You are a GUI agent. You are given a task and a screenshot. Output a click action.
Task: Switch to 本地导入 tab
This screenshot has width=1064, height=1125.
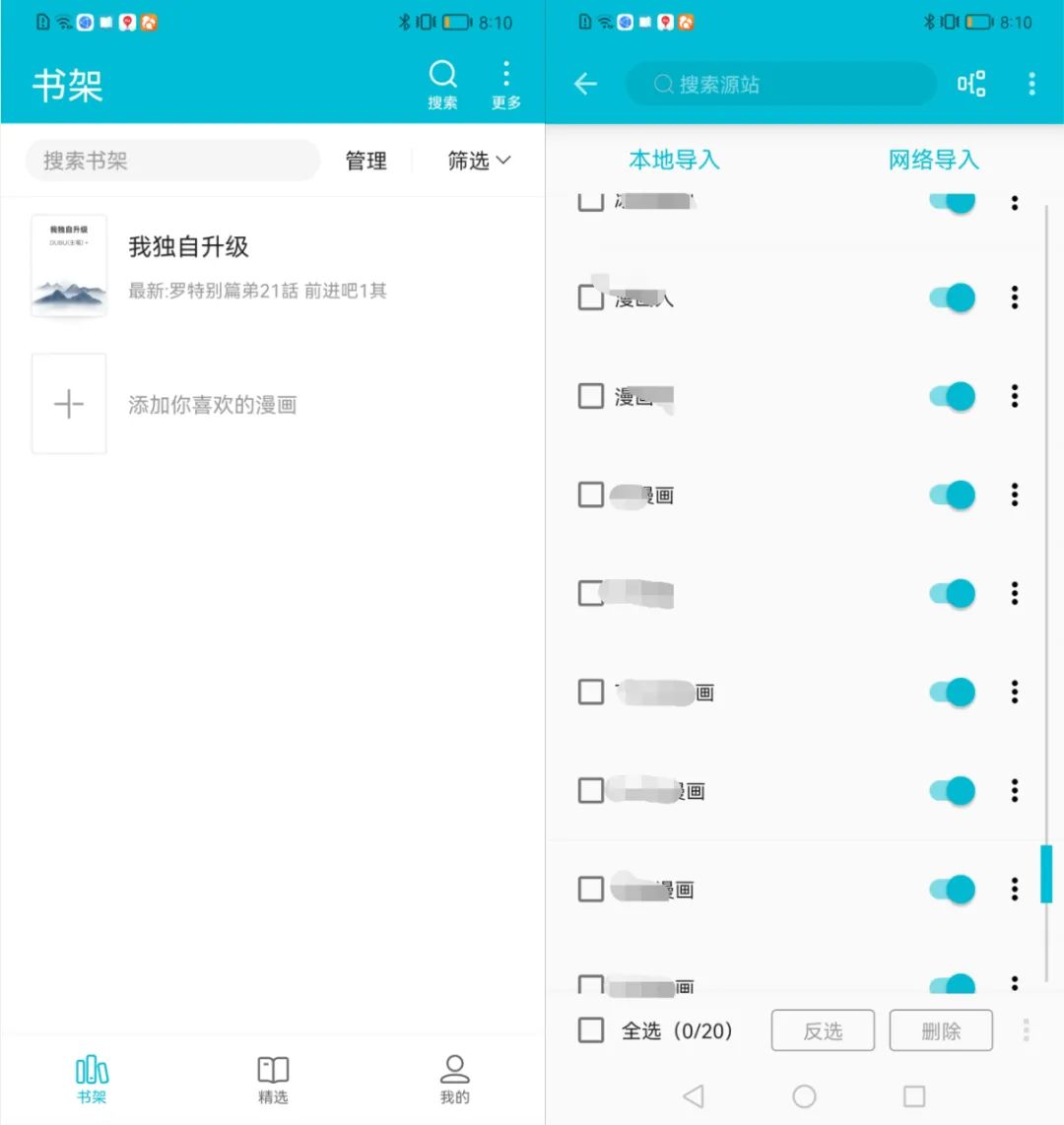point(674,160)
